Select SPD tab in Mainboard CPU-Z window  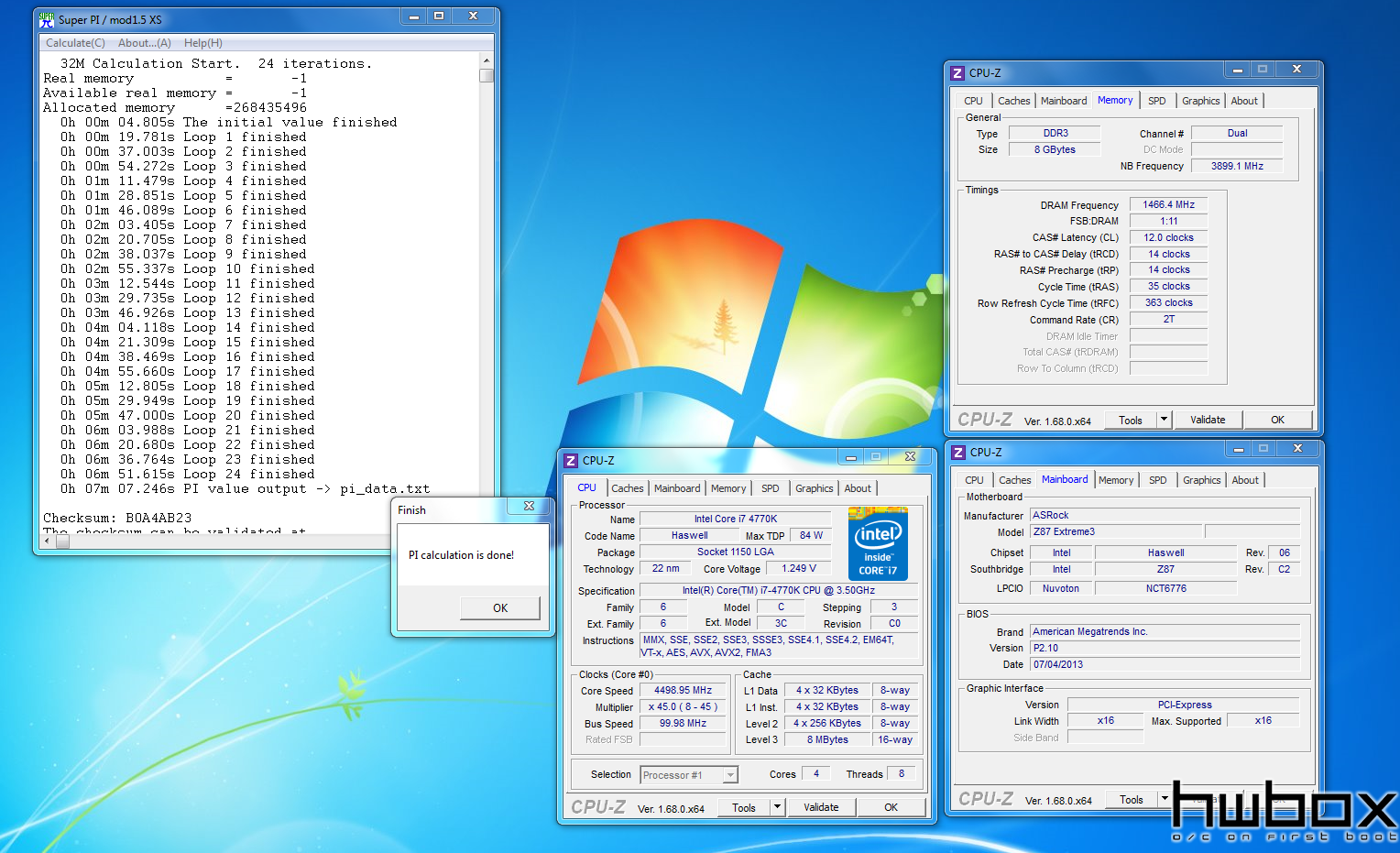pos(1158,480)
